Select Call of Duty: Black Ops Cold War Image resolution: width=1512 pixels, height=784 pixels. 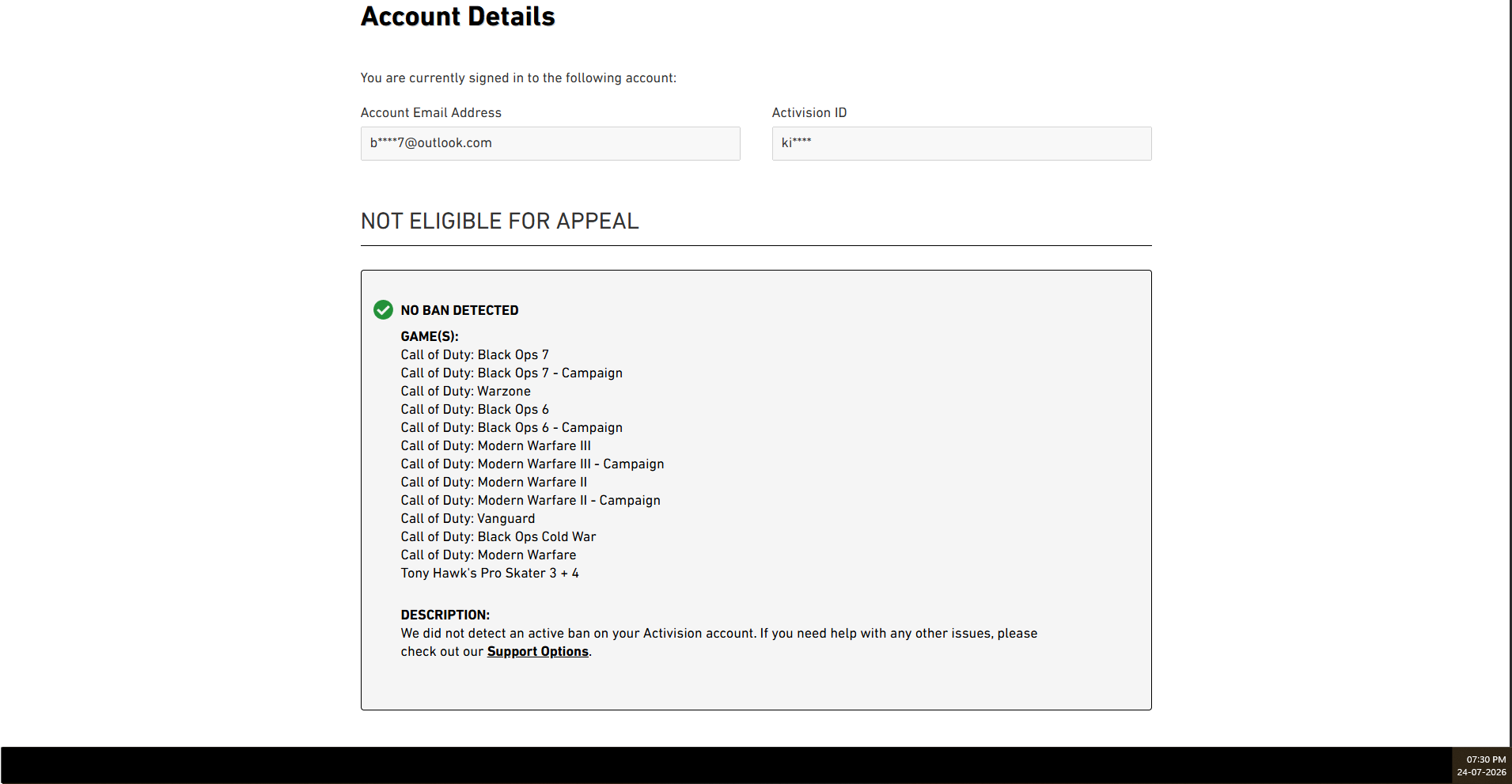click(x=498, y=536)
